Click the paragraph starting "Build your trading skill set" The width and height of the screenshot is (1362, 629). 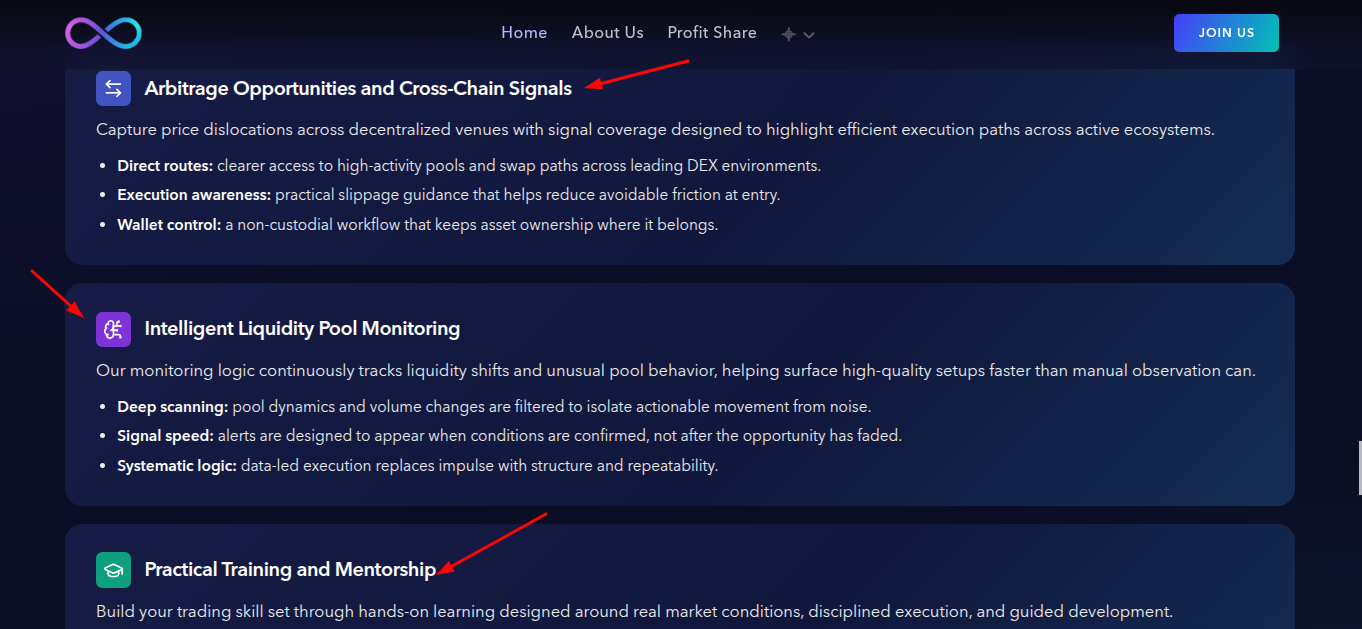coord(634,612)
